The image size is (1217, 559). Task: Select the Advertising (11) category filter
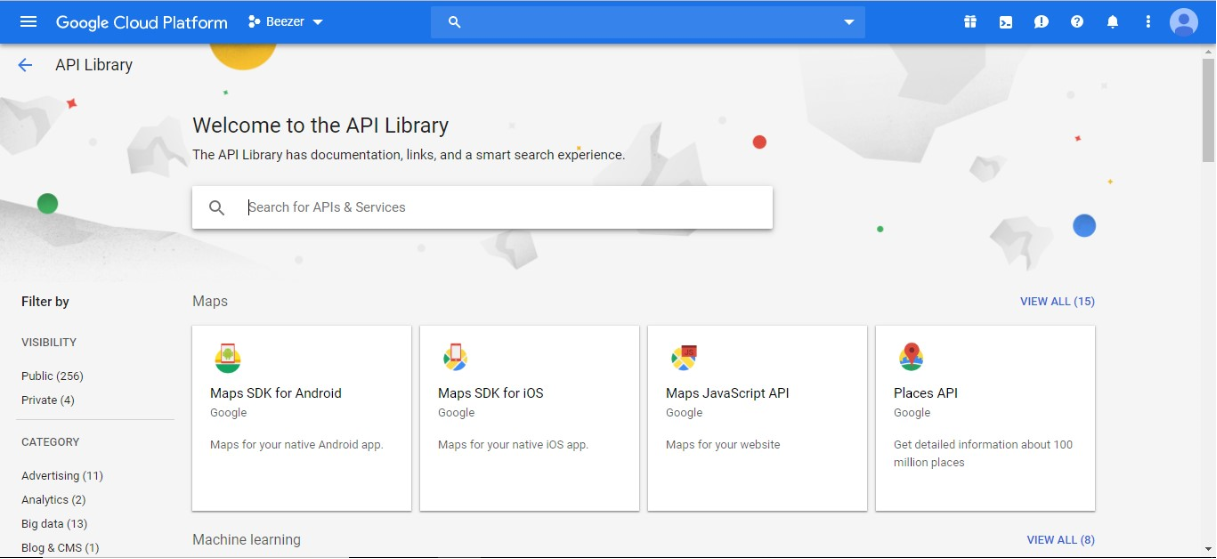point(62,476)
